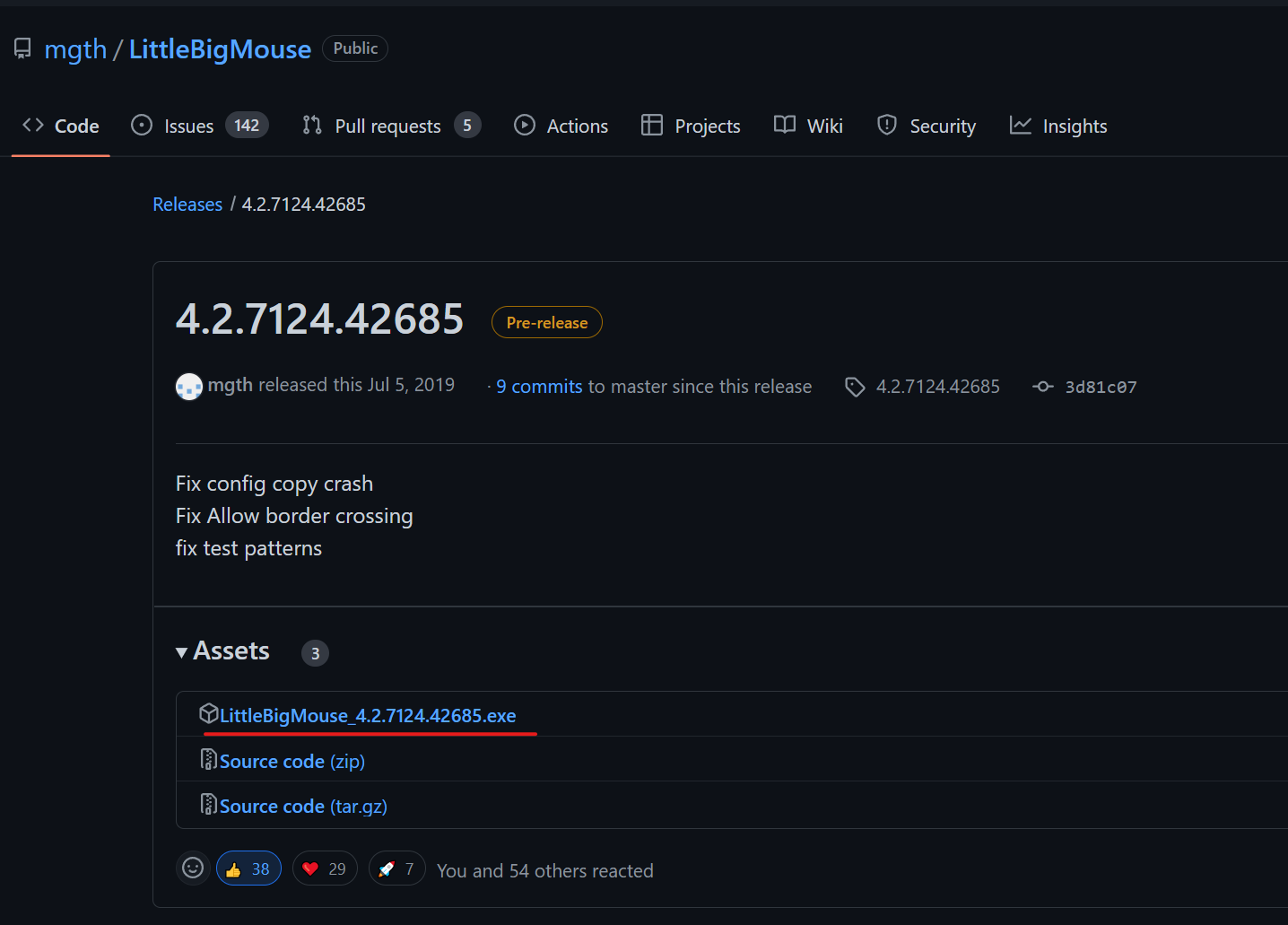Click the 'Fix Allow border crossing' note

(x=294, y=516)
